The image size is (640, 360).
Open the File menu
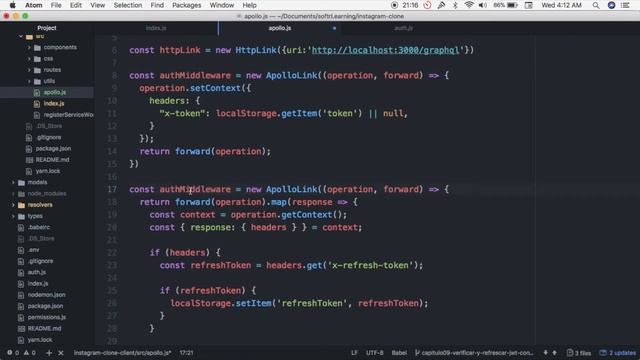(x=56, y=5)
